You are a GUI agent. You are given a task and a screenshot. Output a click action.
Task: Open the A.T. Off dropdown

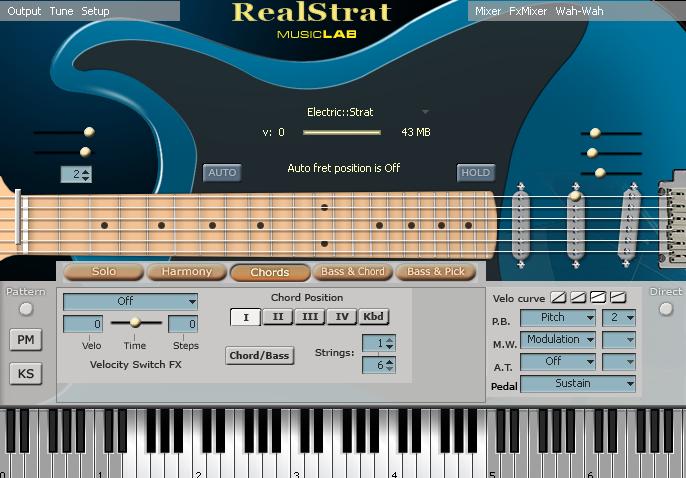558,362
